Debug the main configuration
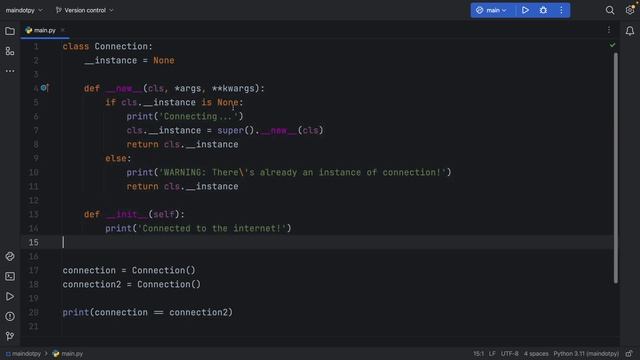 point(543,10)
